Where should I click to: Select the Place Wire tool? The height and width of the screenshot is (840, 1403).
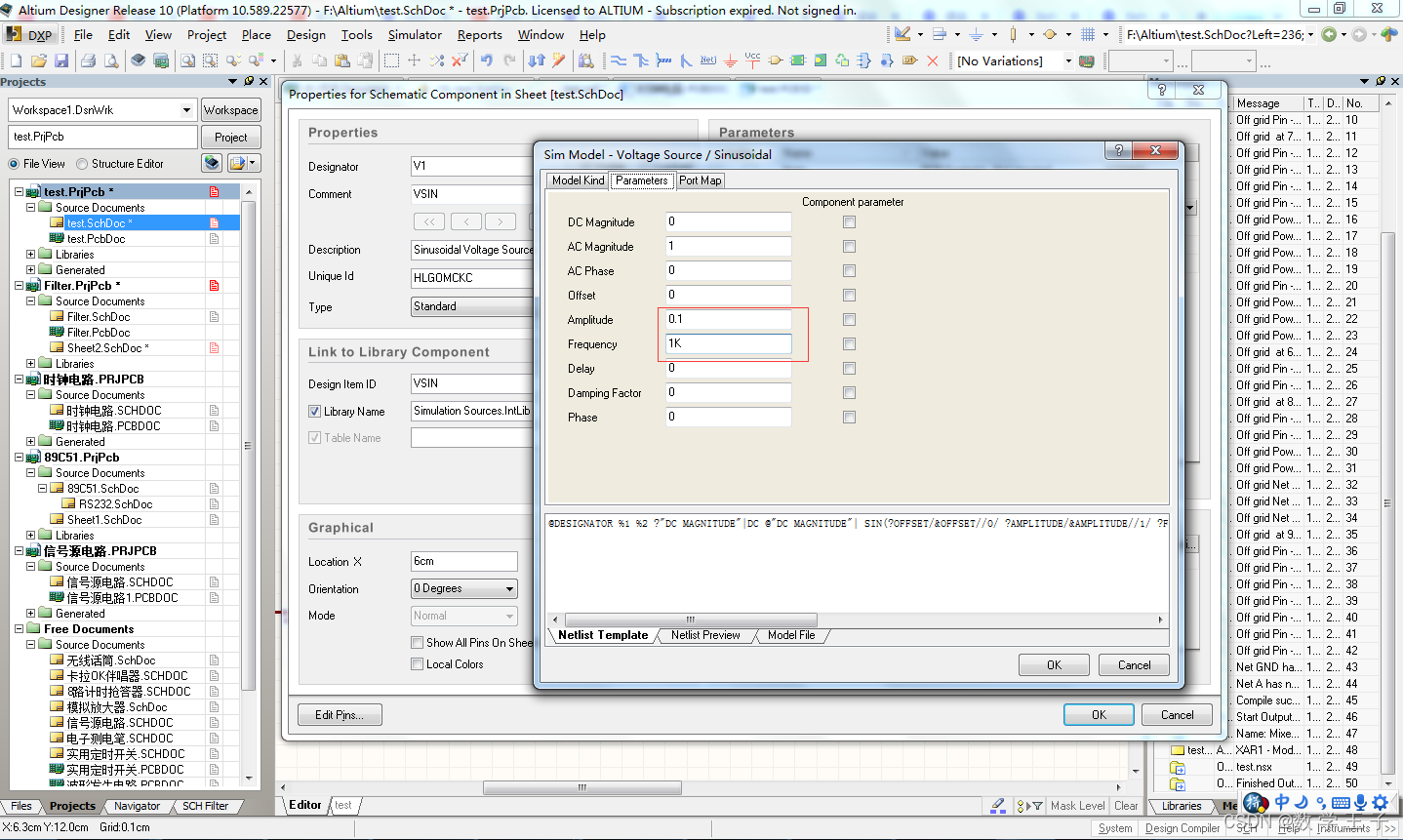[x=619, y=60]
